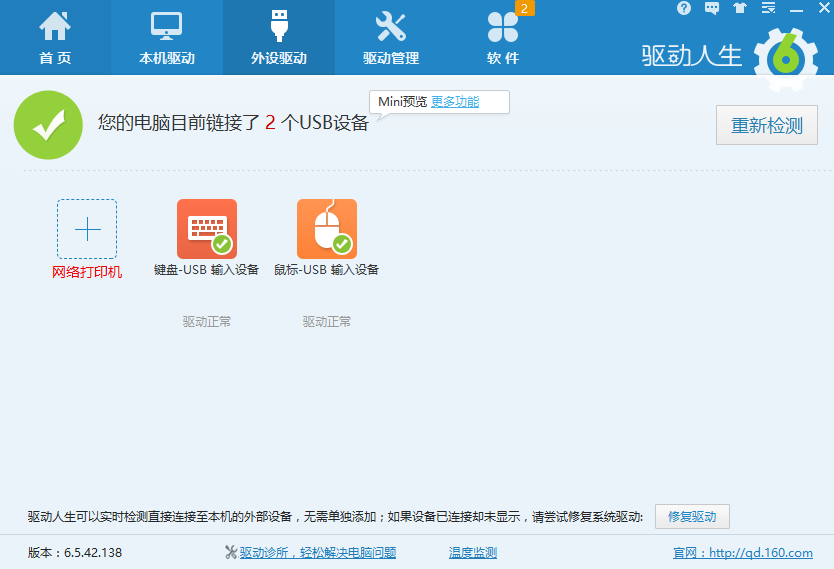Add a network printer with the plus icon
The width and height of the screenshot is (834, 569).
87,229
